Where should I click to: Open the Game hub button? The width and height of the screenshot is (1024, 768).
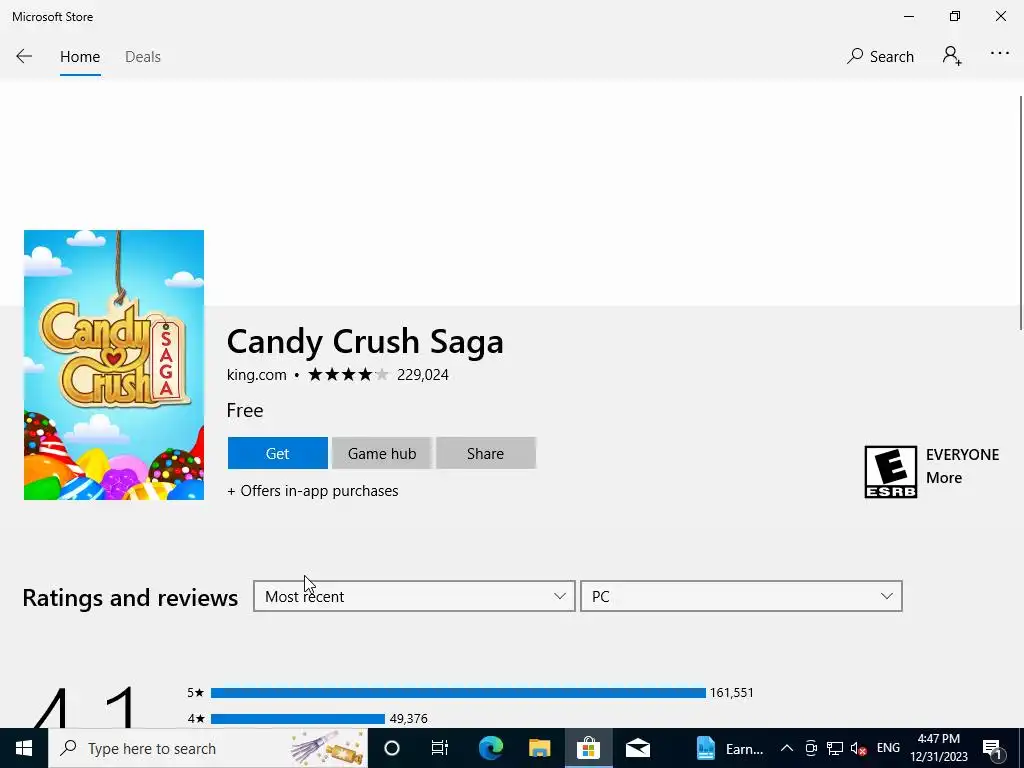[381, 453]
